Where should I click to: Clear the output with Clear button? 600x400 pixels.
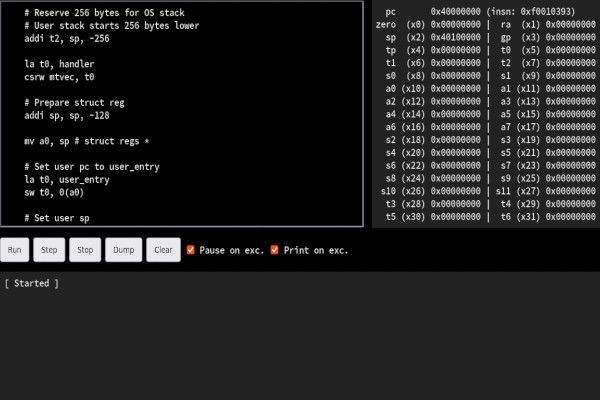click(x=163, y=250)
